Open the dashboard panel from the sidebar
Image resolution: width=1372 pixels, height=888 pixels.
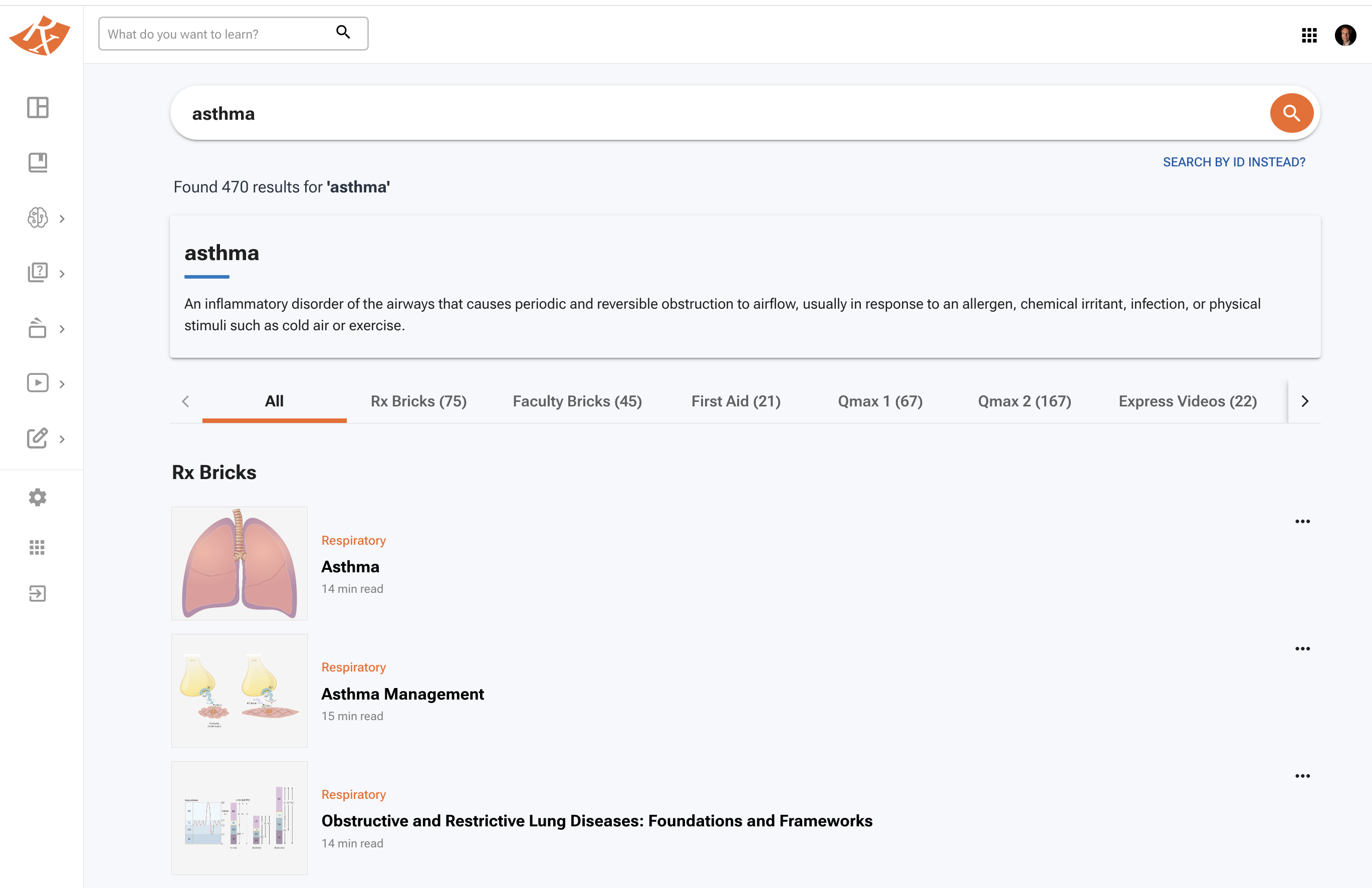coord(38,108)
